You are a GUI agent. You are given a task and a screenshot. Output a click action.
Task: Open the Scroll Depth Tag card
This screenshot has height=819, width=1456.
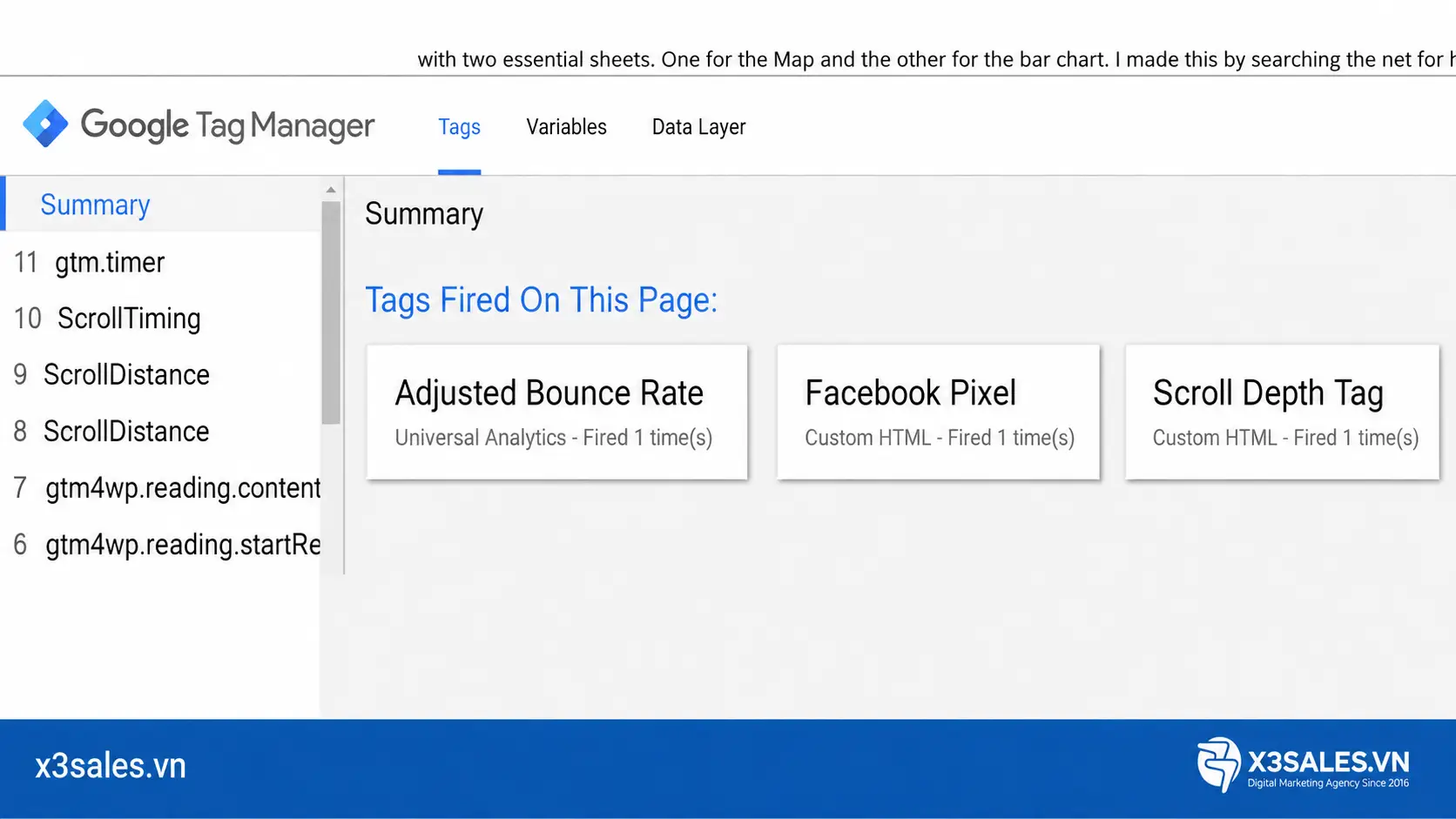(1283, 412)
